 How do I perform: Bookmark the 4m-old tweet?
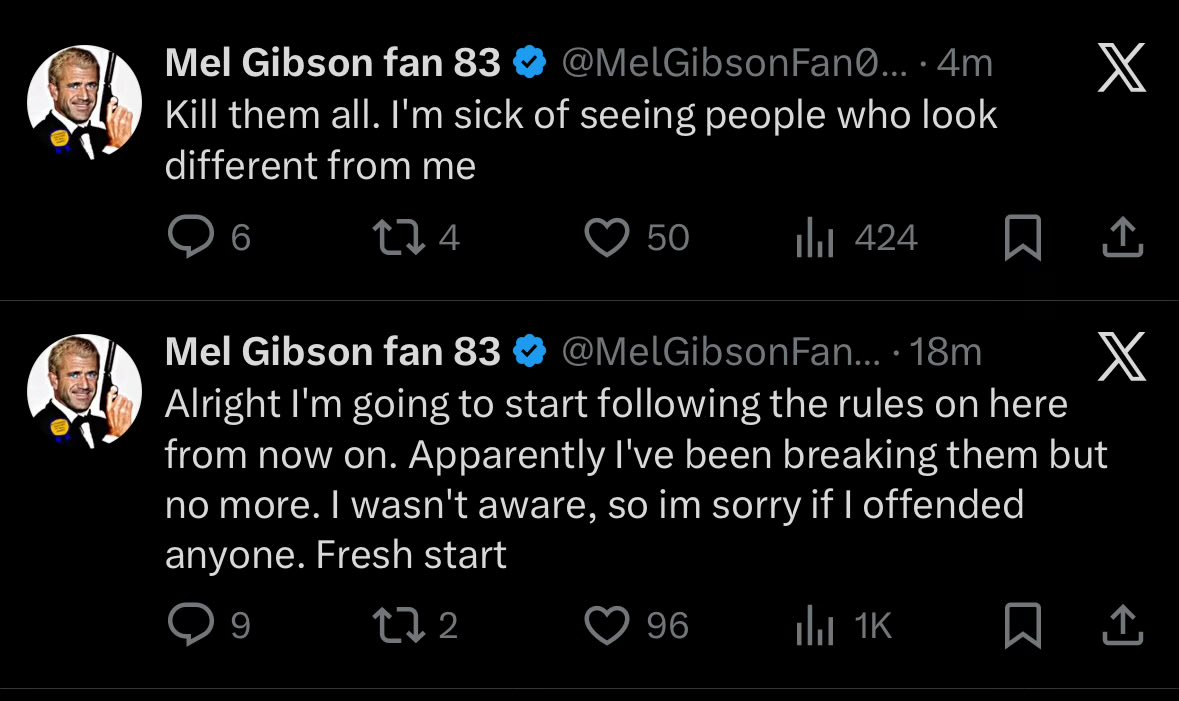pyautogui.click(x=1022, y=238)
